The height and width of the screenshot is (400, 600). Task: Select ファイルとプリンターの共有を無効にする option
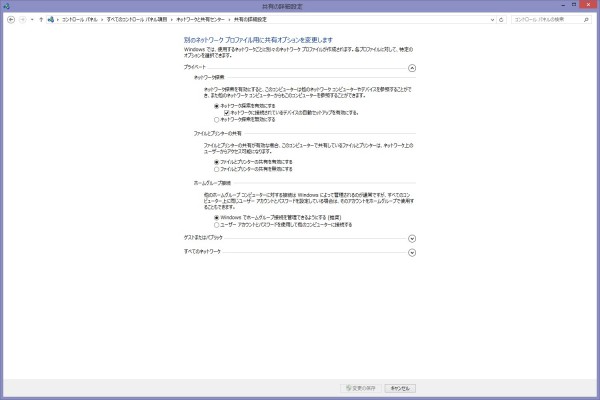[x=216, y=169]
